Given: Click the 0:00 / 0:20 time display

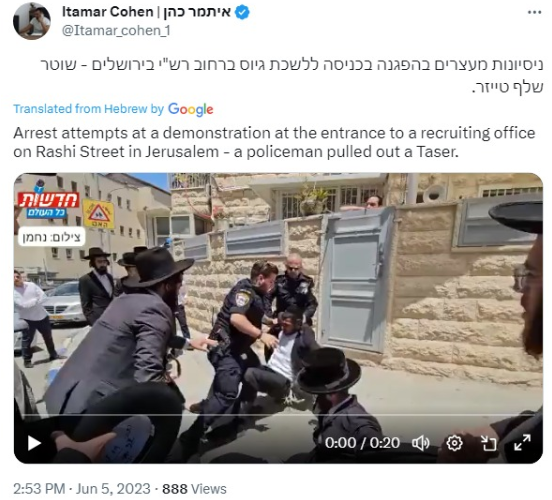Looking at the screenshot, I should [362, 443].
